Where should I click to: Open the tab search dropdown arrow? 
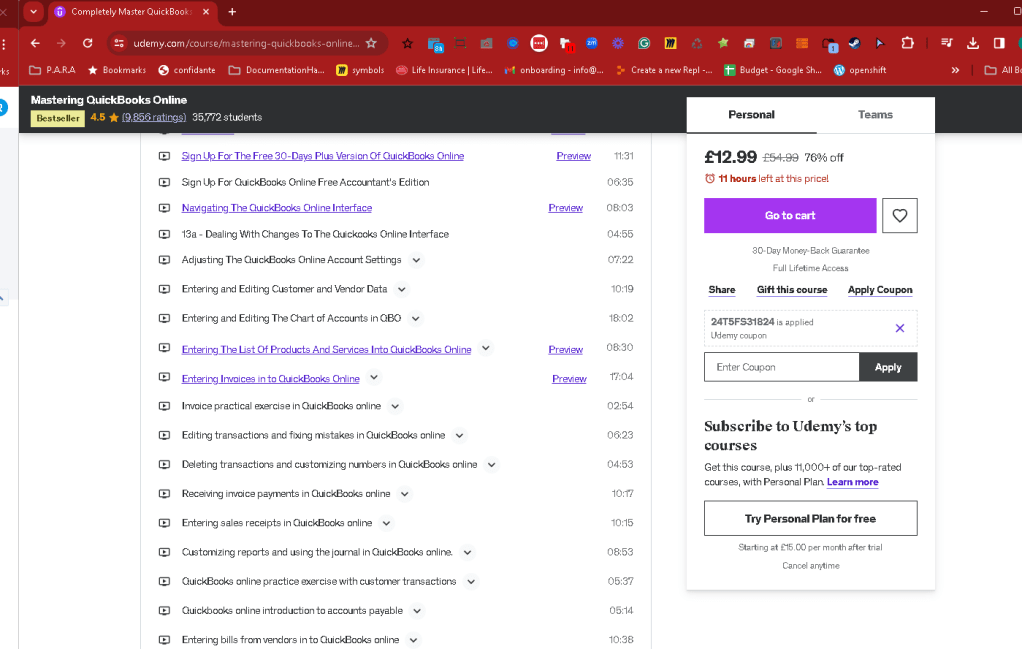coord(33,12)
